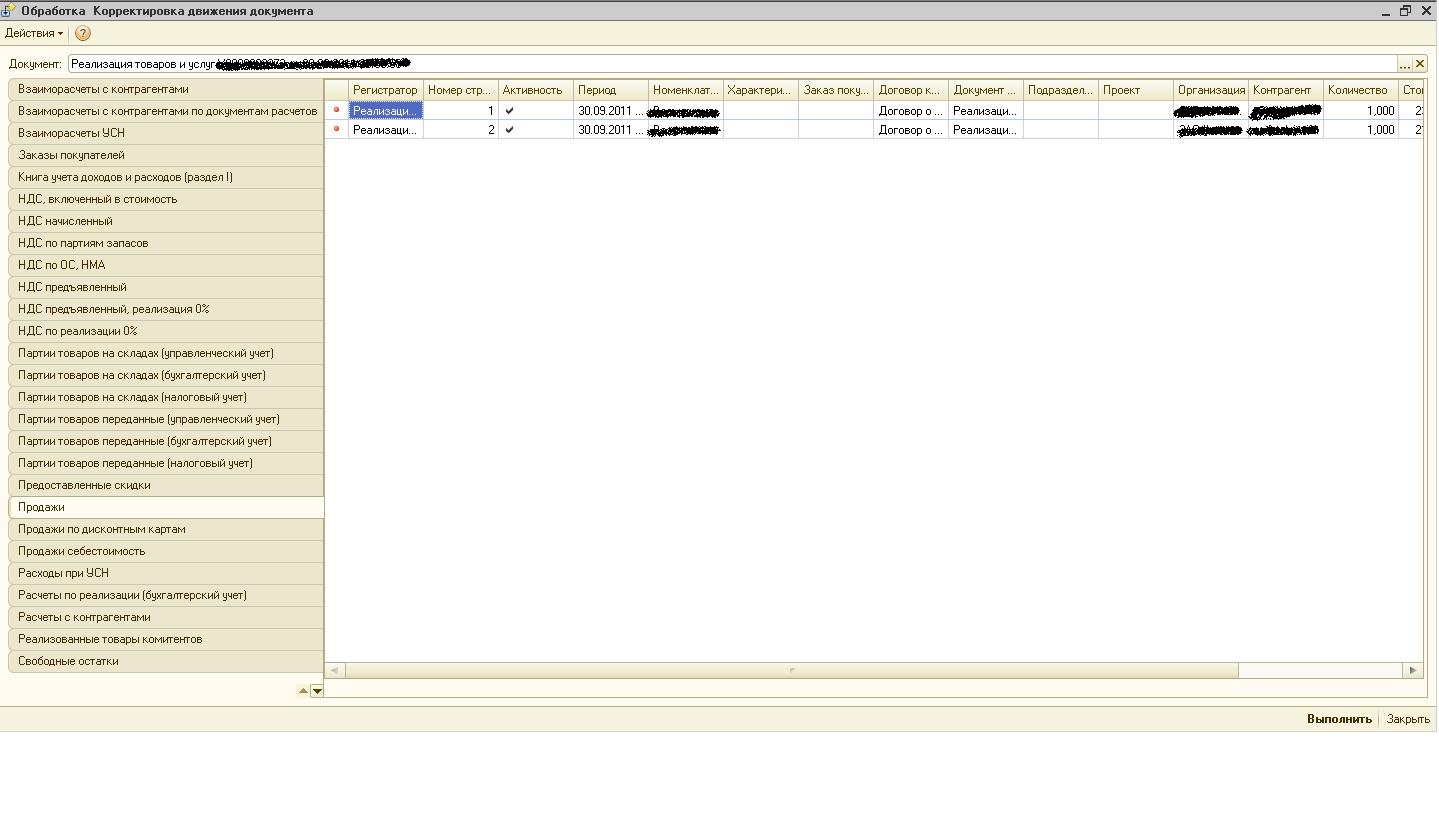Open Партии товаров переданные (бухгалтерский учет)

(x=165, y=441)
